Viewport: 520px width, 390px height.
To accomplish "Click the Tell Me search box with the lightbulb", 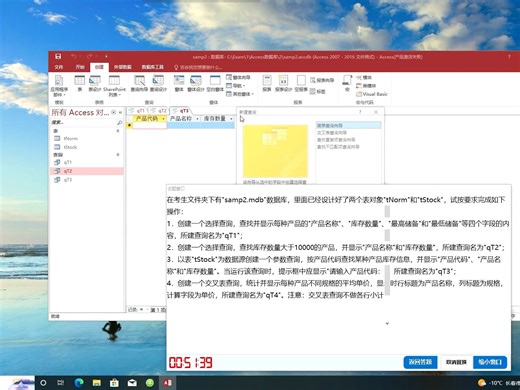I will [x=198, y=67].
